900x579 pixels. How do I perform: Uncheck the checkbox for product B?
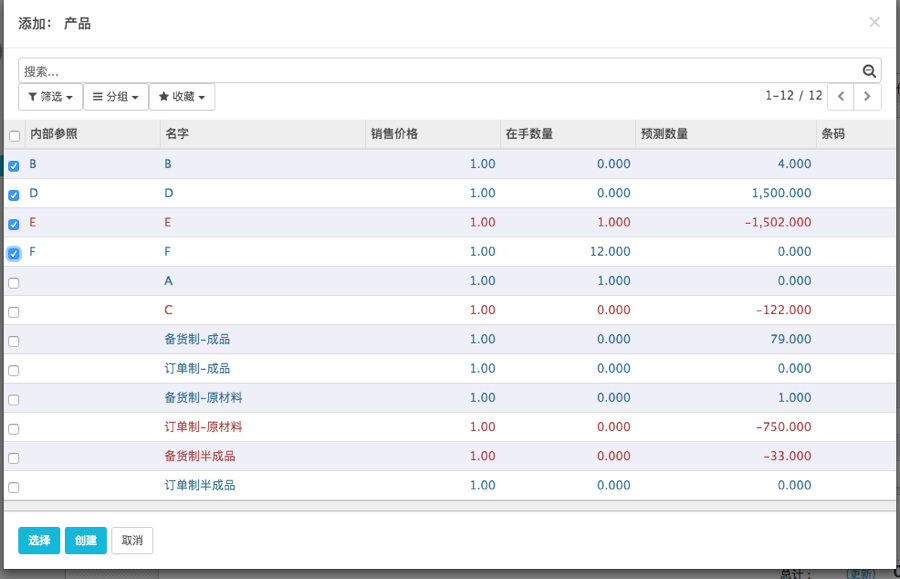click(x=14, y=166)
